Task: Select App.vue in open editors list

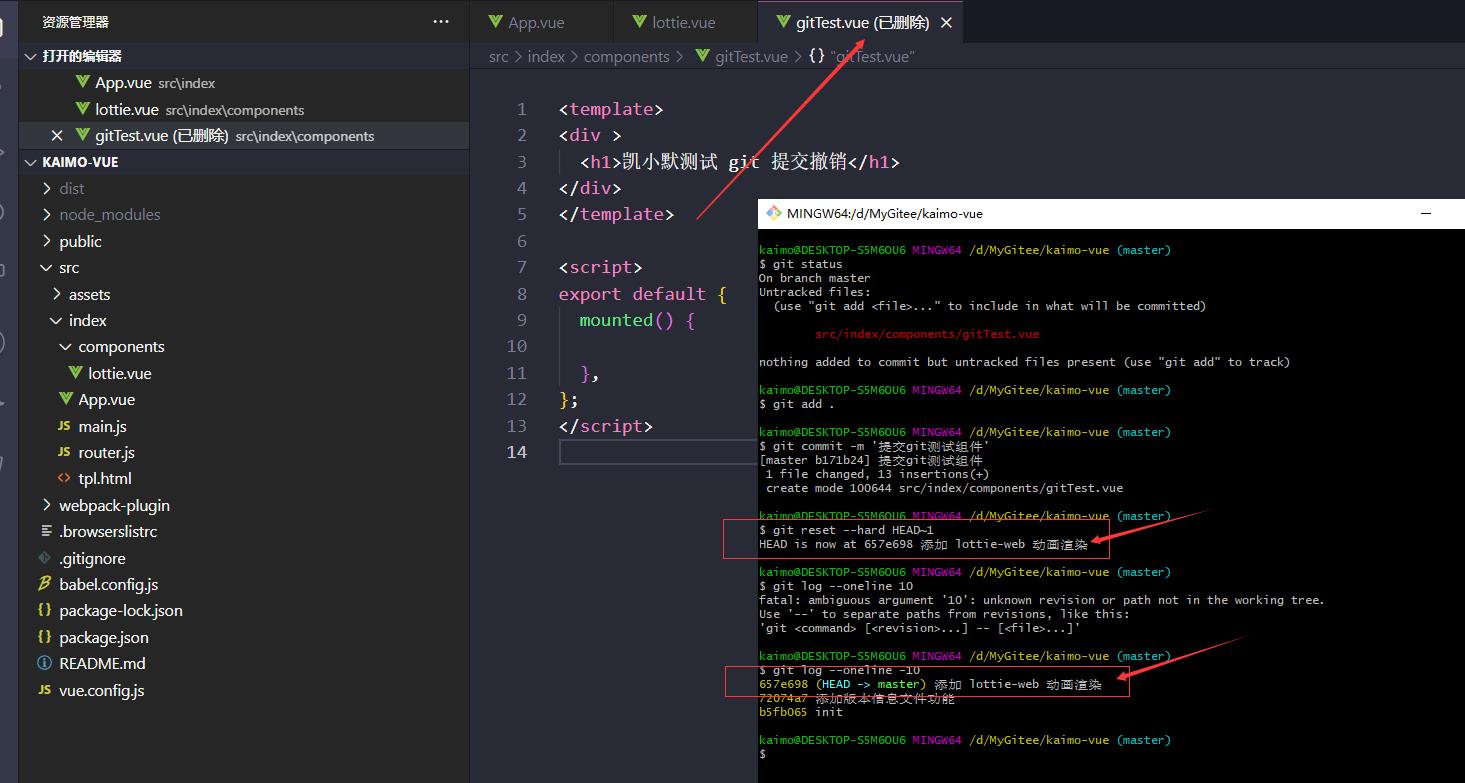Action: tap(244, 83)
